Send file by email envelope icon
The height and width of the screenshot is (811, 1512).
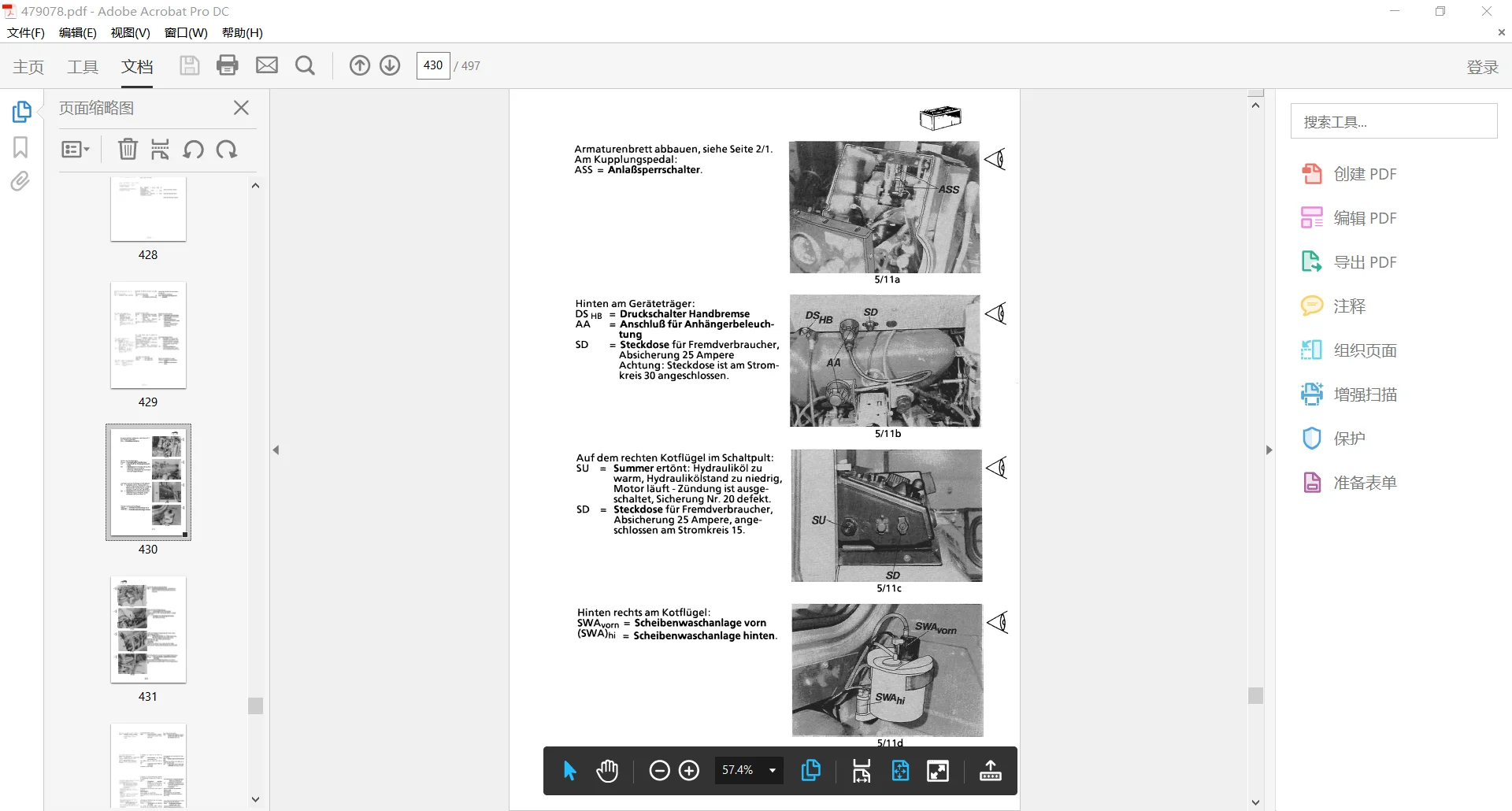[267, 65]
